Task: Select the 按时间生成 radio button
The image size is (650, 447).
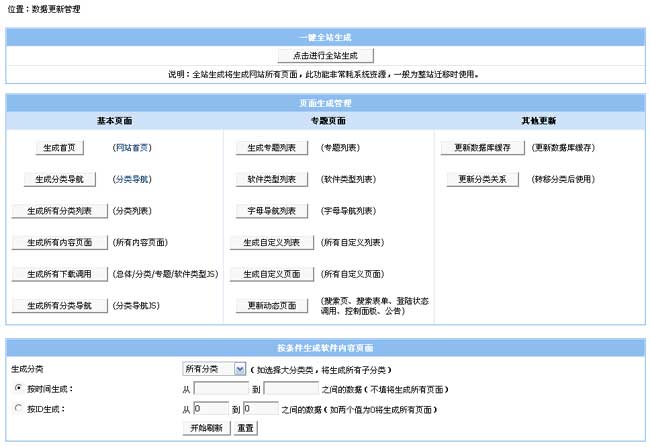Action: point(18,388)
